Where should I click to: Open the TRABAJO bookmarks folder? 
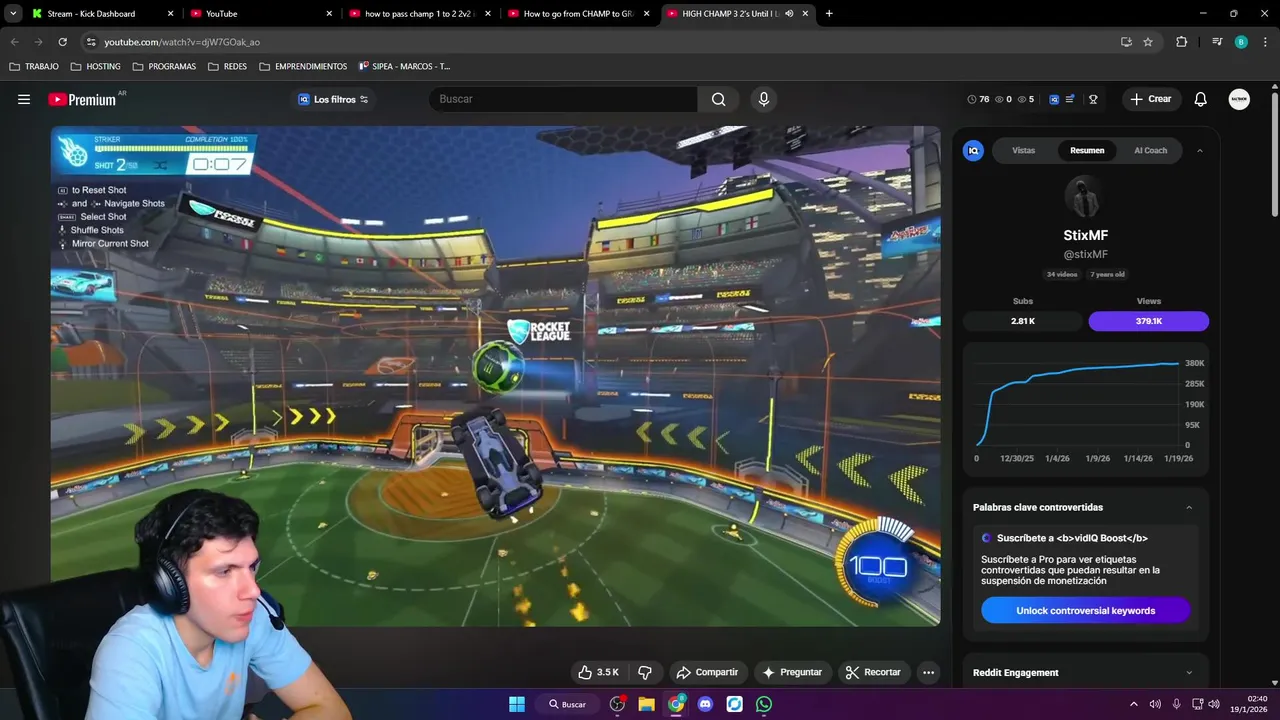pyautogui.click(x=34, y=66)
